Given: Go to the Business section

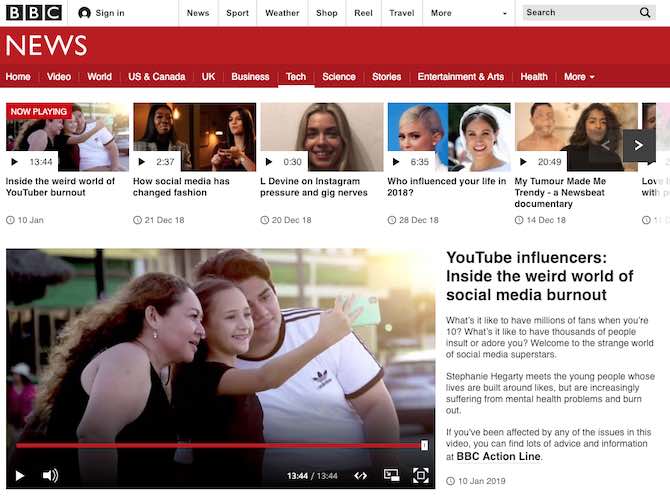Looking at the screenshot, I should click(250, 77).
